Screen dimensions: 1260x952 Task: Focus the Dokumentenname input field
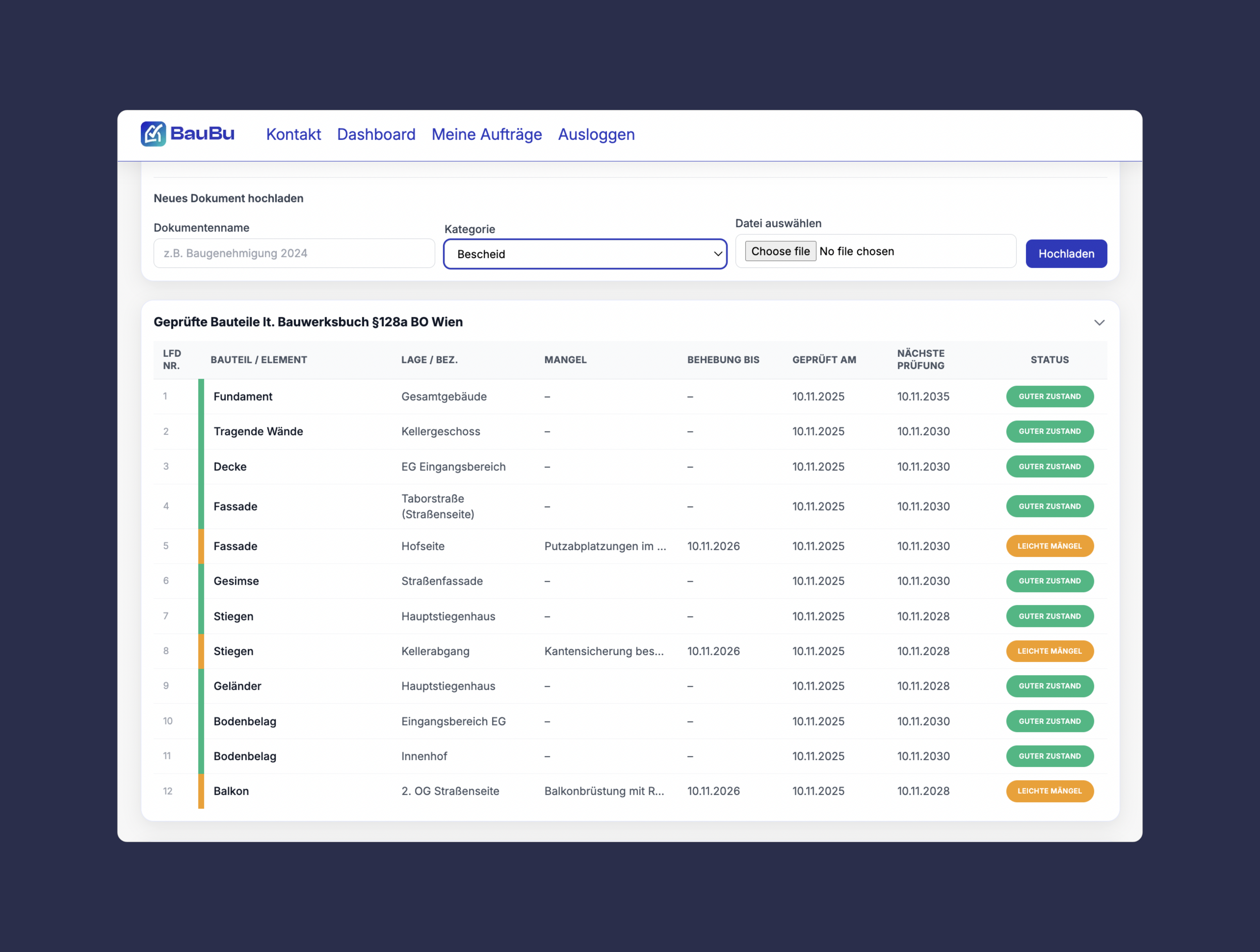click(294, 253)
